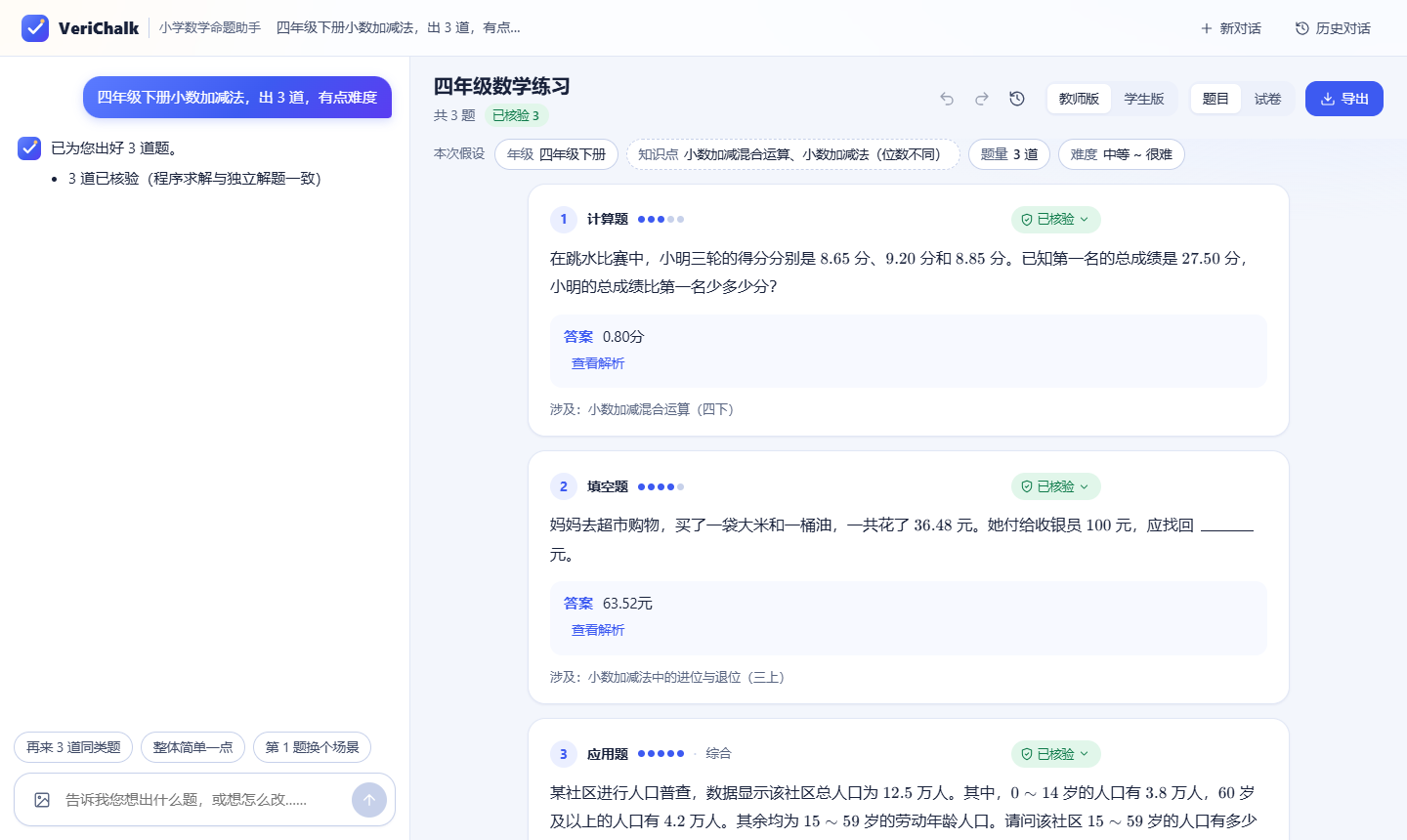
Task: Expand 已核验 dropdown on question 3
Action: [x=1055, y=754]
